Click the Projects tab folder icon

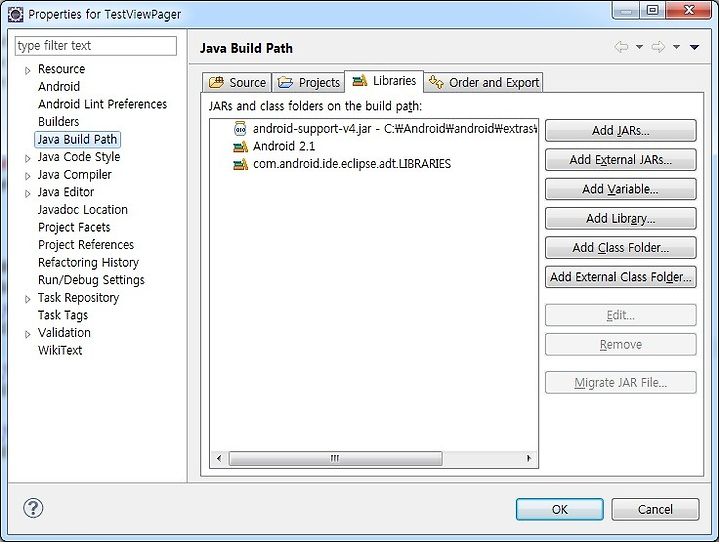(x=285, y=82)
